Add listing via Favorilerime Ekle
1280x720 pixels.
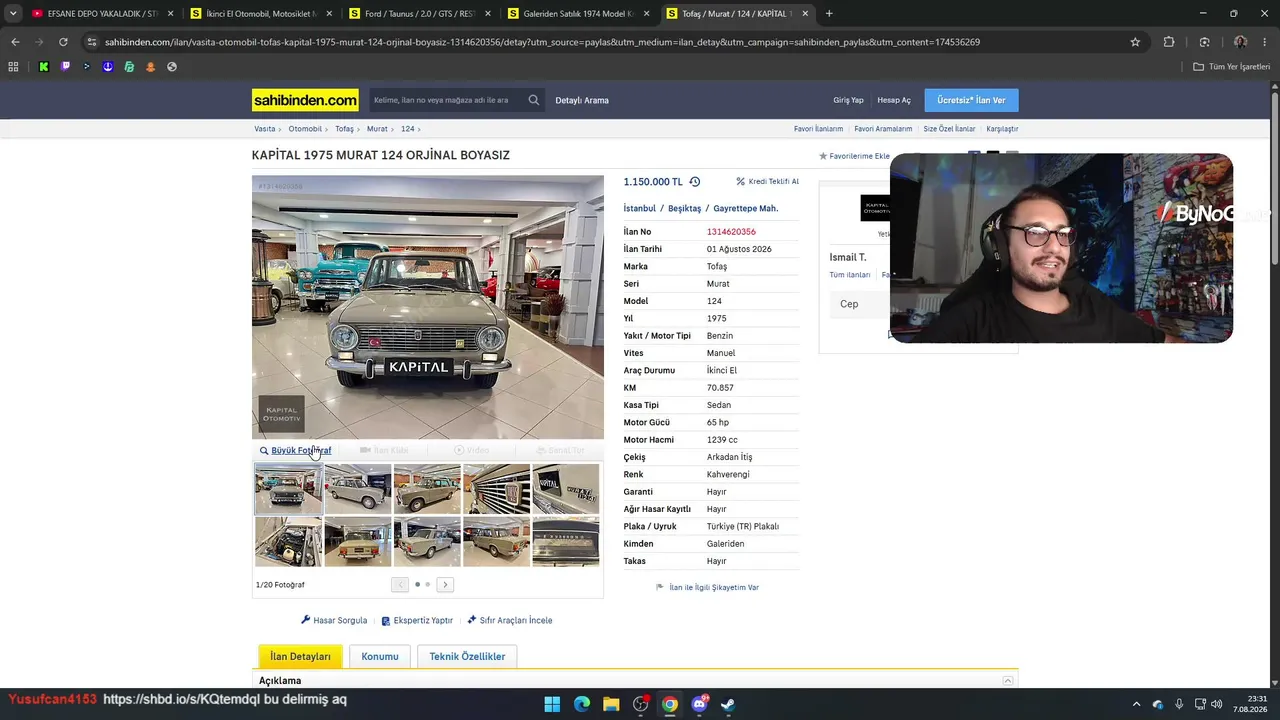(854, 156)
